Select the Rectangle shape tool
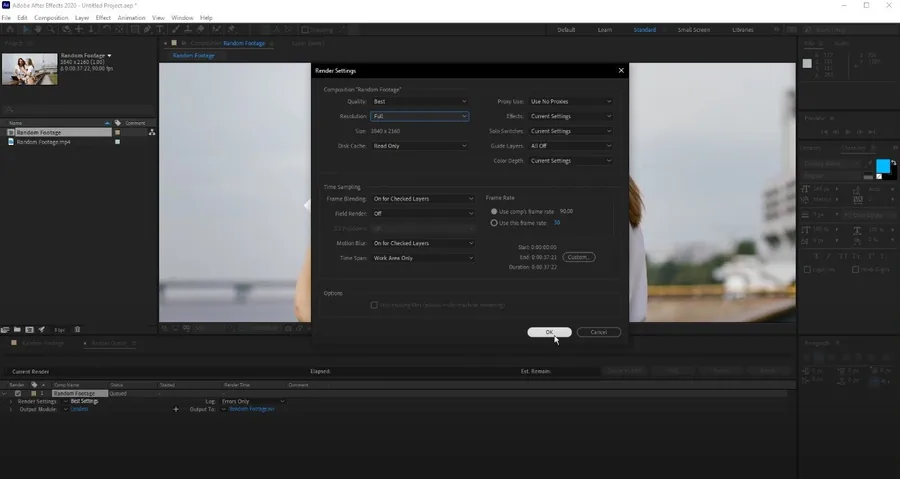The height and width of the screenshot is (479, 900). 135,29
